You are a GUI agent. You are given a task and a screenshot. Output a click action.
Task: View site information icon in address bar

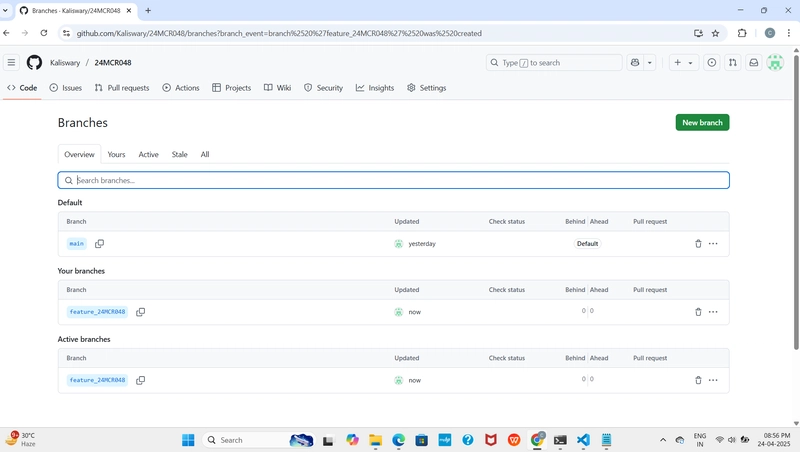[x=66, y=33]
